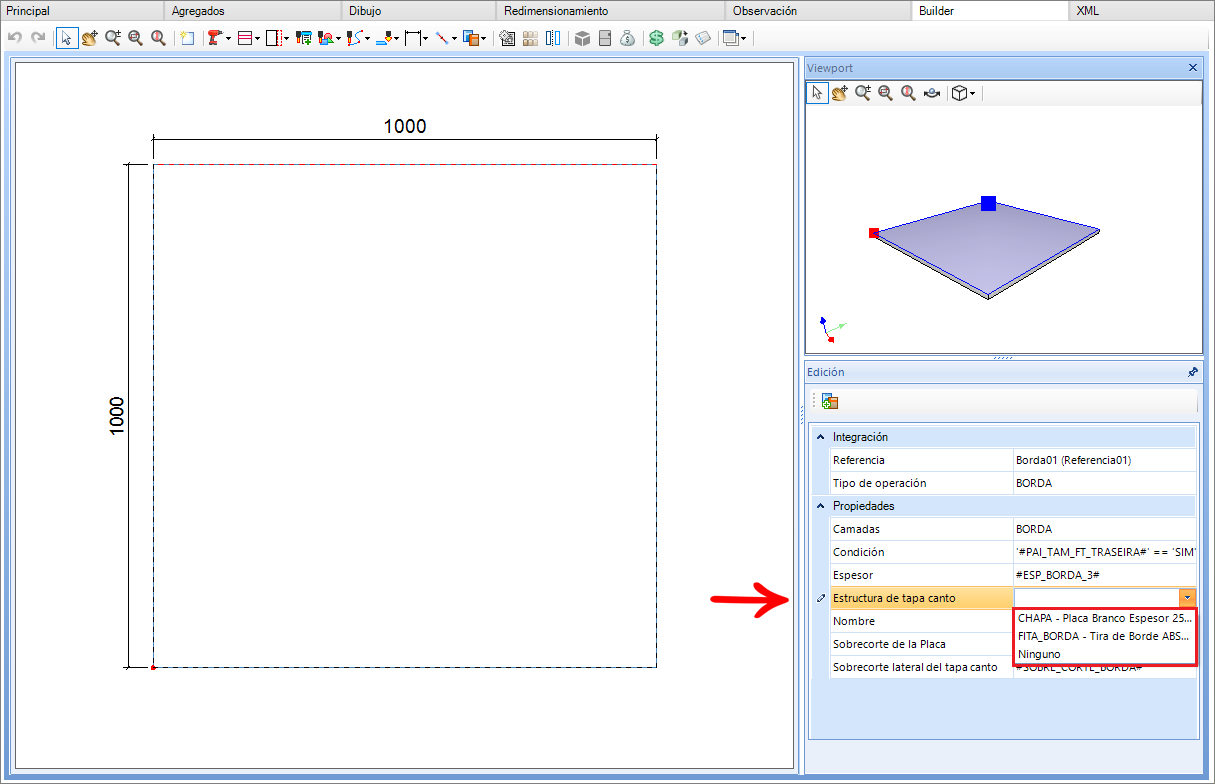The image size is (1215, 784).
Task: Select the pointer tool in main toolbar
Action: click(67, 38)
